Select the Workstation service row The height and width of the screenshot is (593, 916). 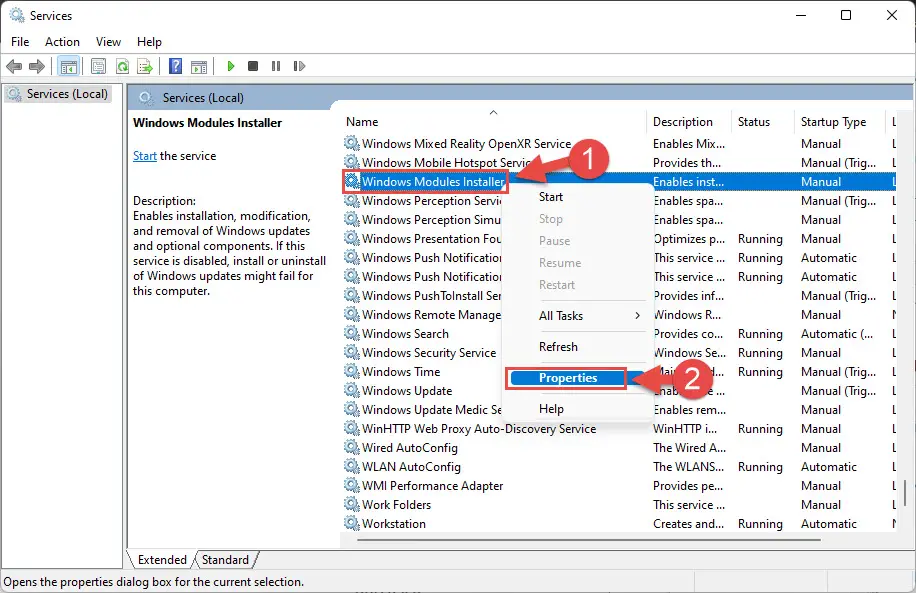(x=619, y=523)
